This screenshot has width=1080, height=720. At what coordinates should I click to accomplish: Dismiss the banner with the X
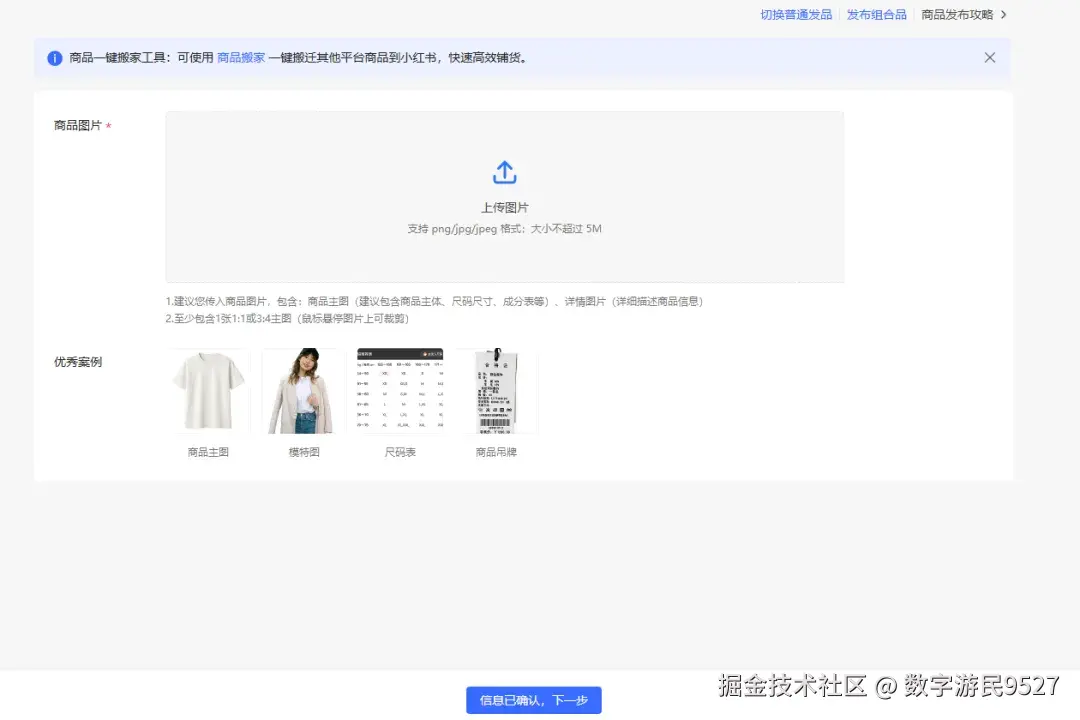989,57
